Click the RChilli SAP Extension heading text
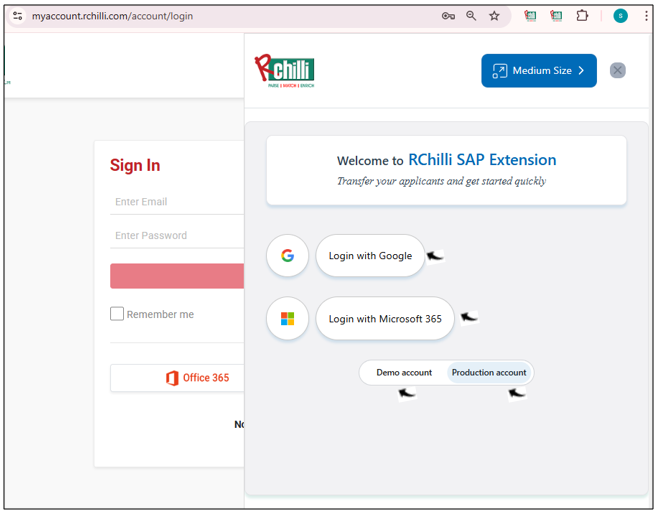 tap(482, 160)
